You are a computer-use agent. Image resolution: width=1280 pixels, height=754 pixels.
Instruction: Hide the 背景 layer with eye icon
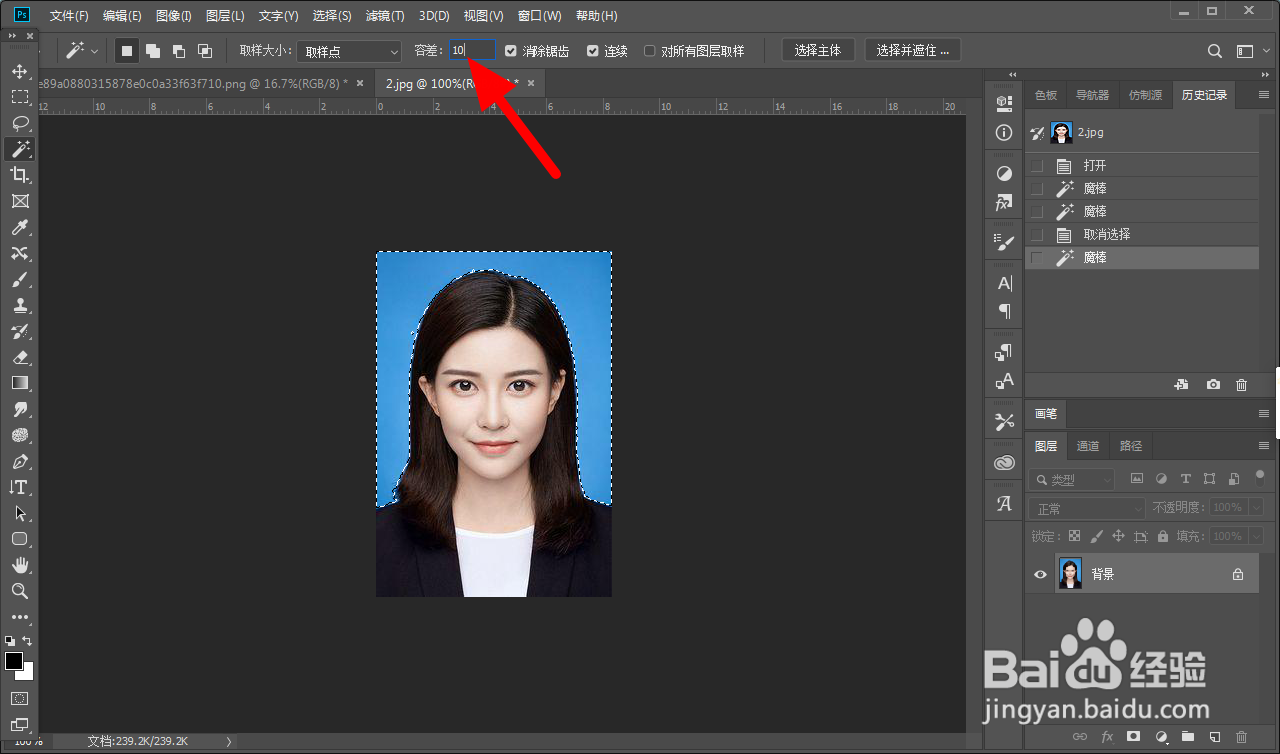pos(1040,574)
